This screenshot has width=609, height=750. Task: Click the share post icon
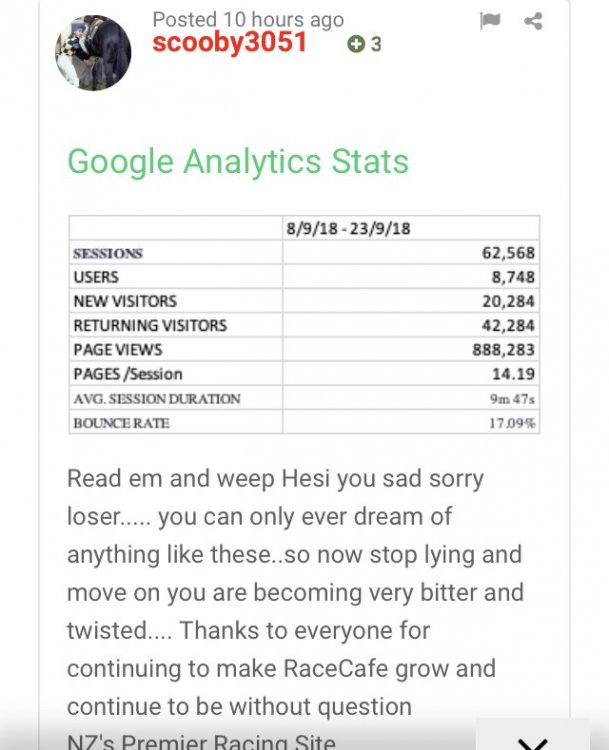tap(533, 21)
